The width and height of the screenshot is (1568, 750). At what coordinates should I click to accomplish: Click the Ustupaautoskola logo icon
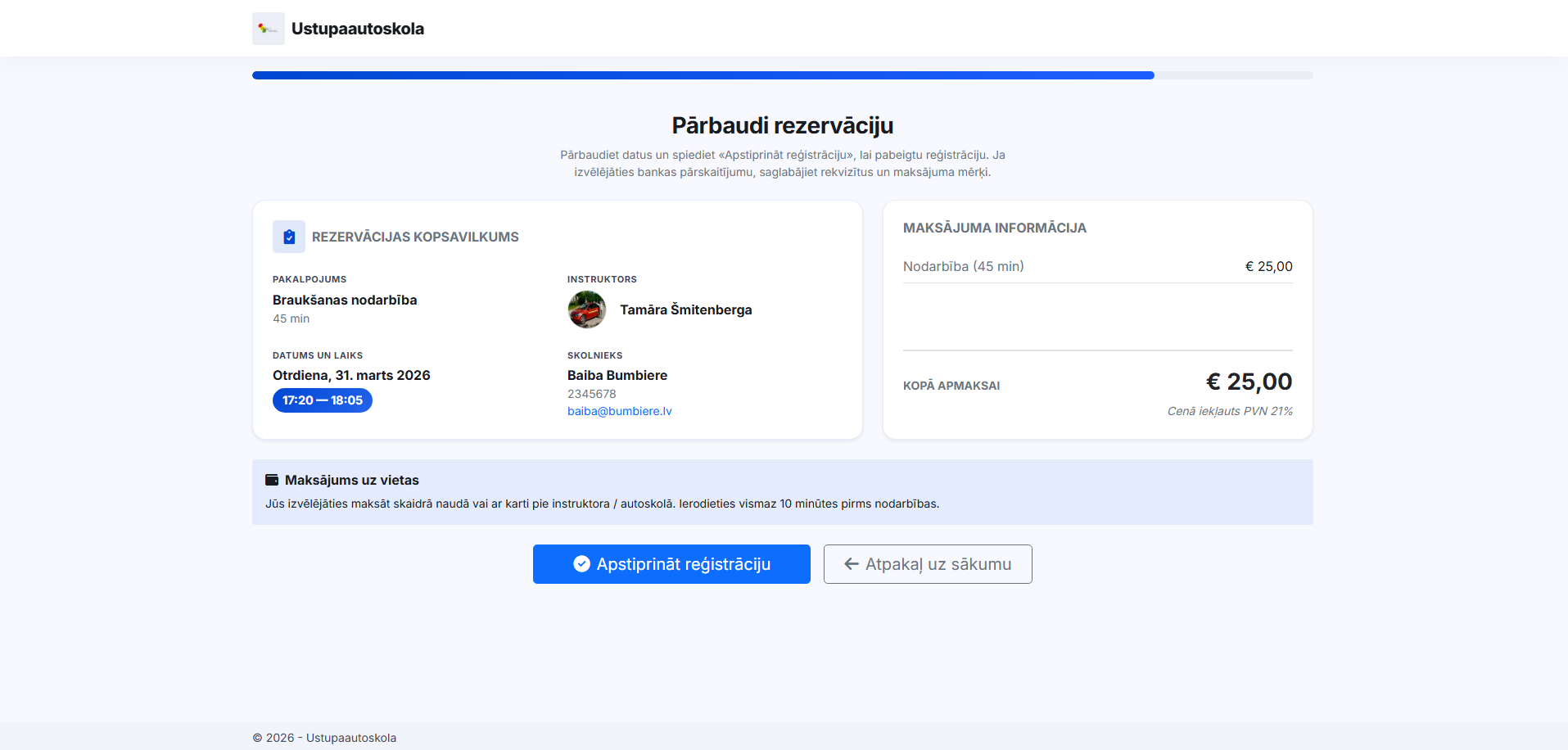click(x=268, y=28)
